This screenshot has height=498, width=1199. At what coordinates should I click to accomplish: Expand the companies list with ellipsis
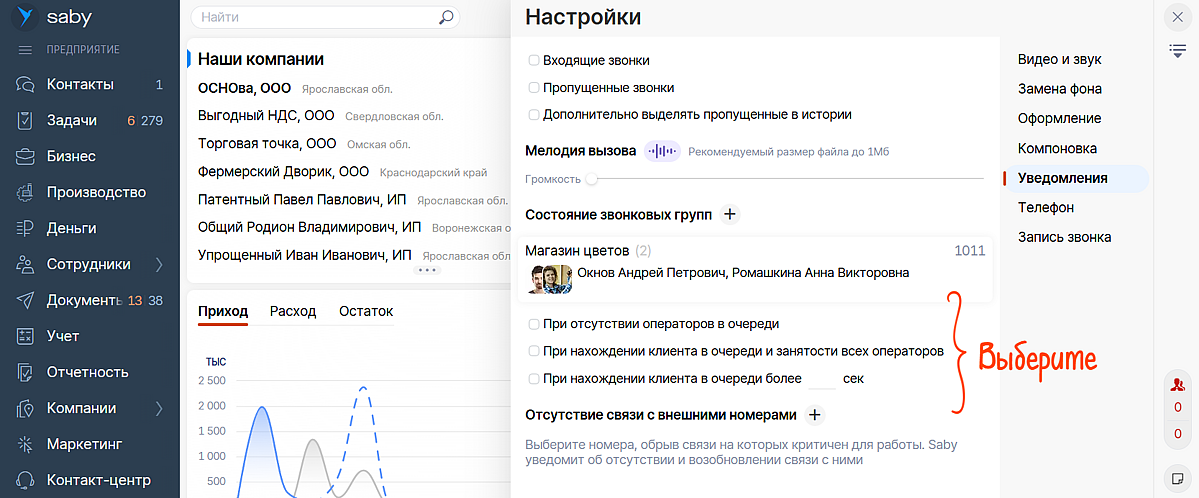tap(428, 270)
